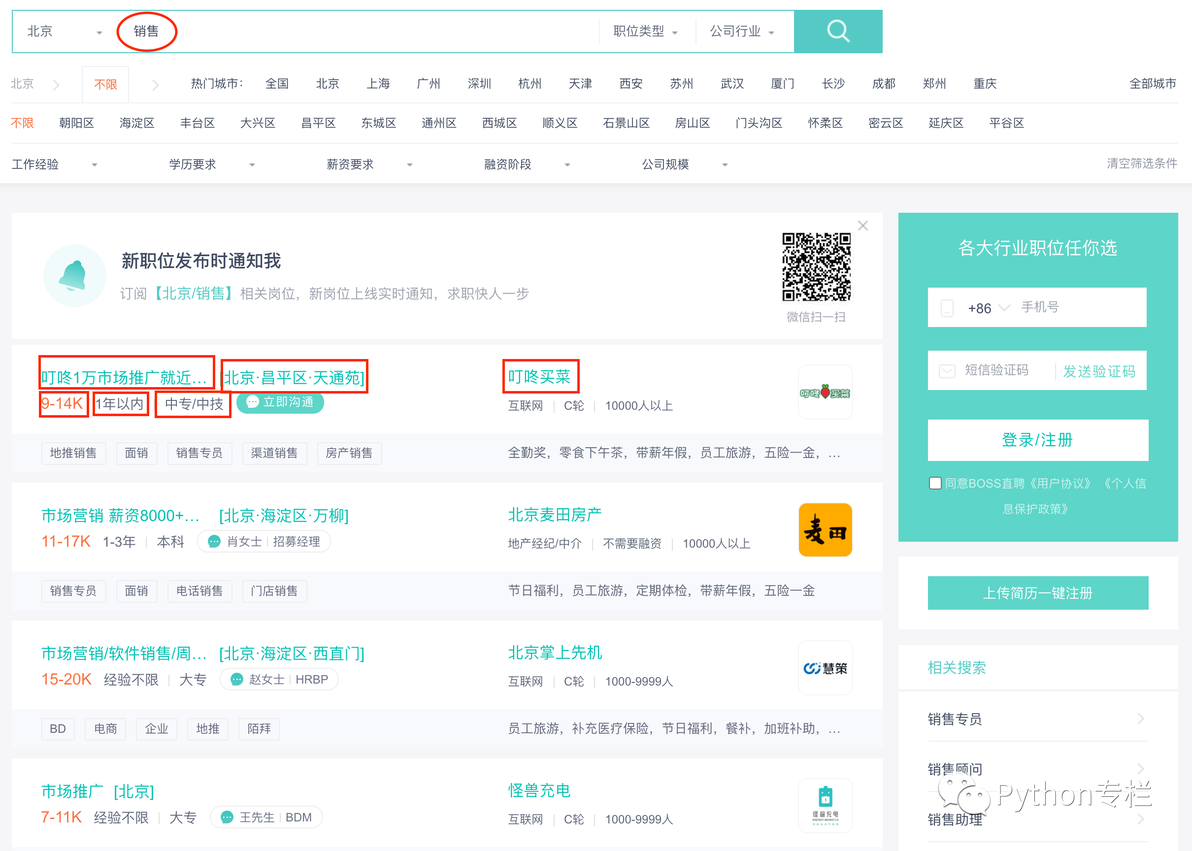The width and height of the screenshot is (1192, 851).
Task: Select the 不限 tab next to 北京
Action: (105, 84)
